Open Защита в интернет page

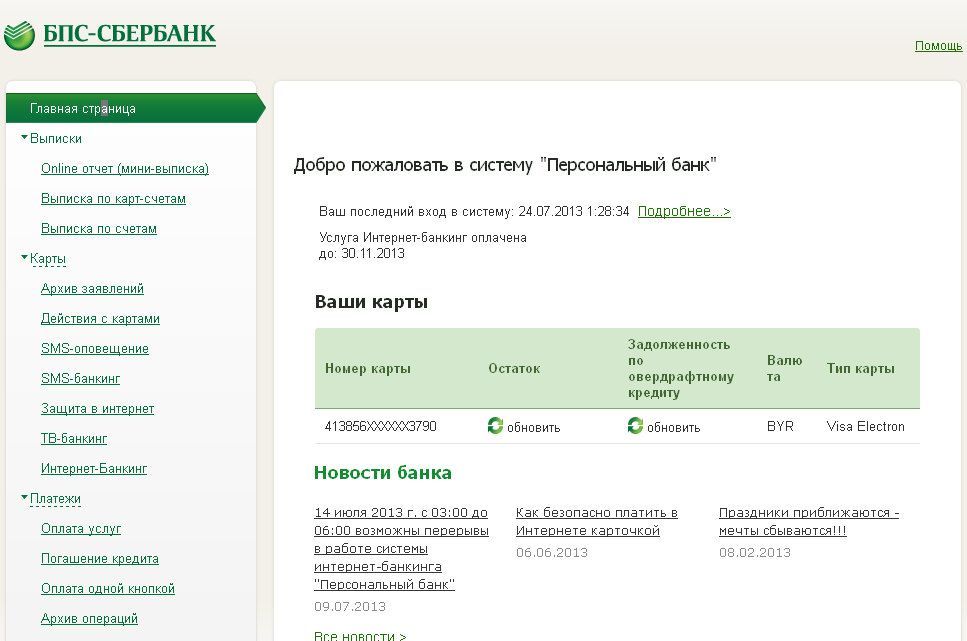[97, 409]
